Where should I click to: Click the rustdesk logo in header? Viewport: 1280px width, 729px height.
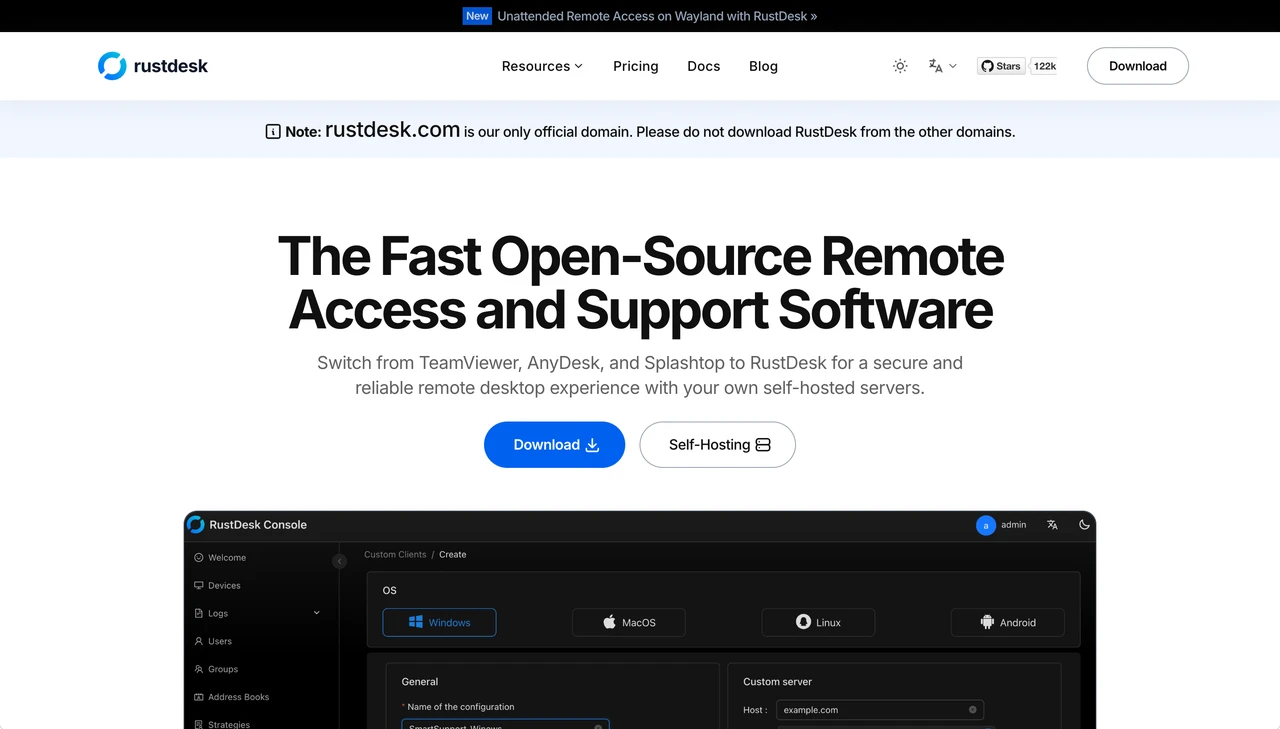(x=153, y=66)
